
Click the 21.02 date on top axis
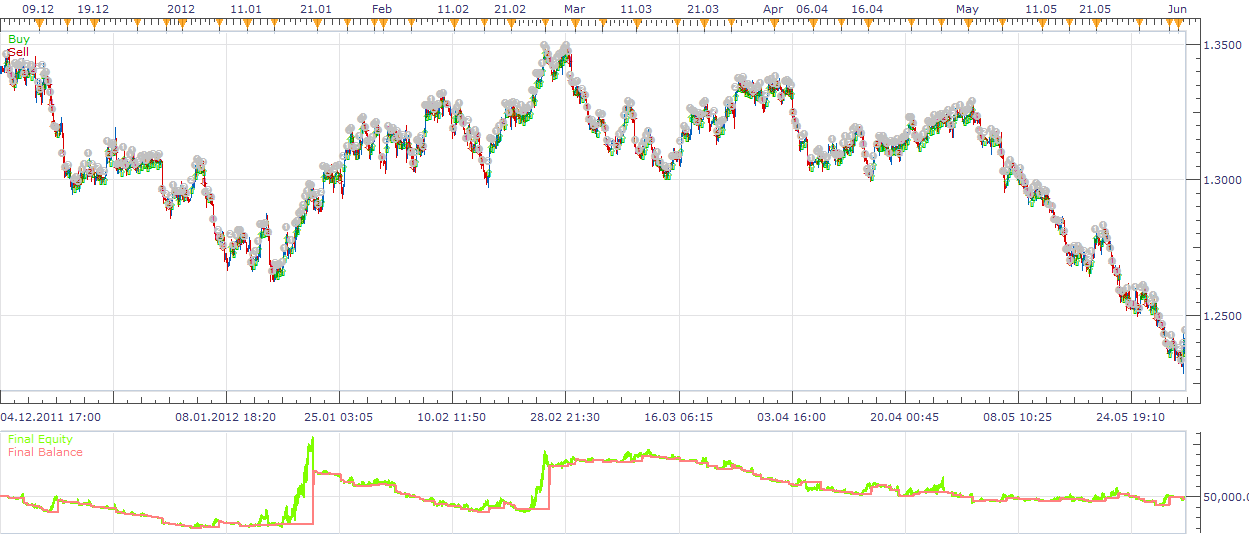(x=510, y=9)
